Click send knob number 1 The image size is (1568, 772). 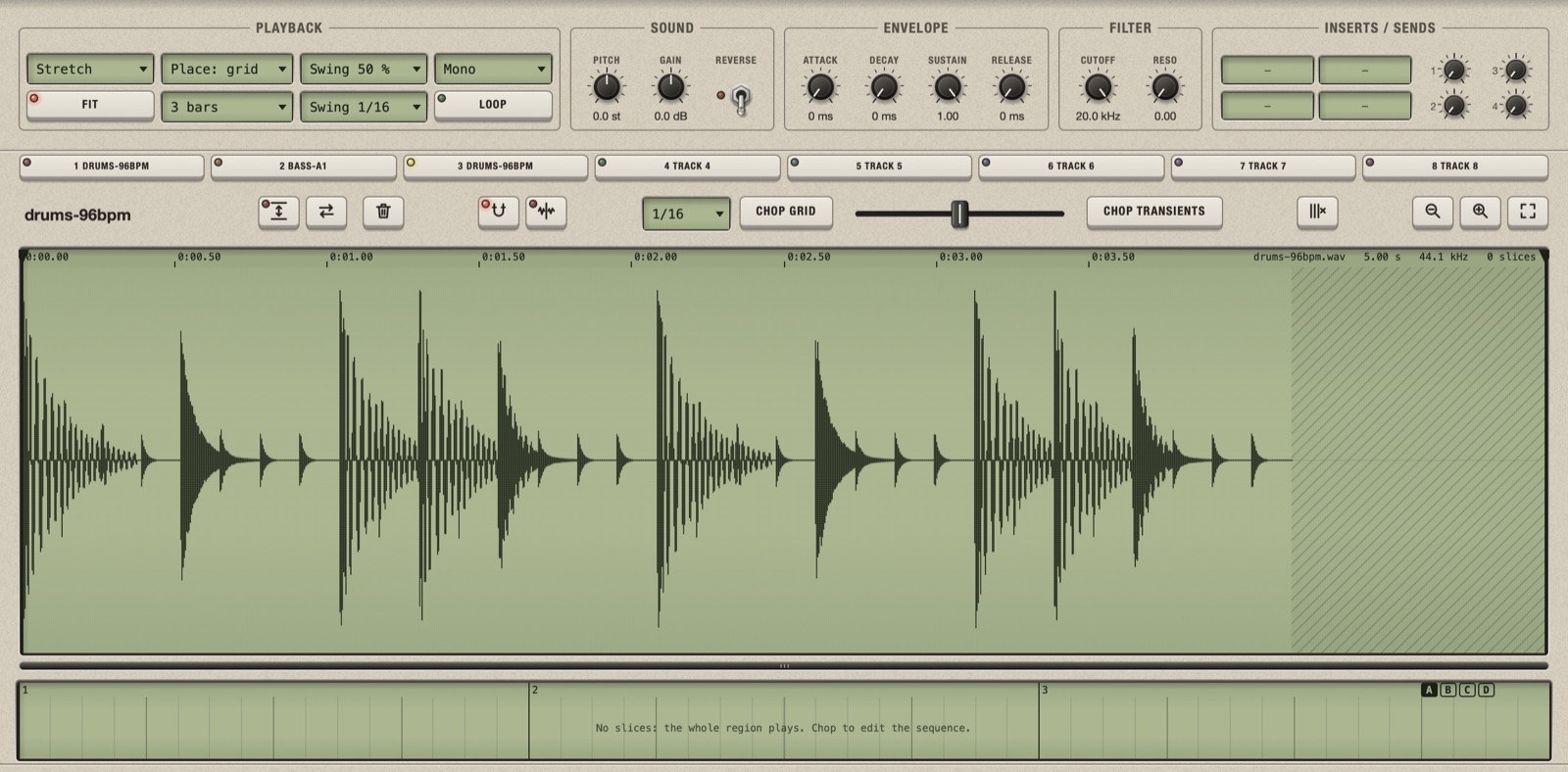1454,70
